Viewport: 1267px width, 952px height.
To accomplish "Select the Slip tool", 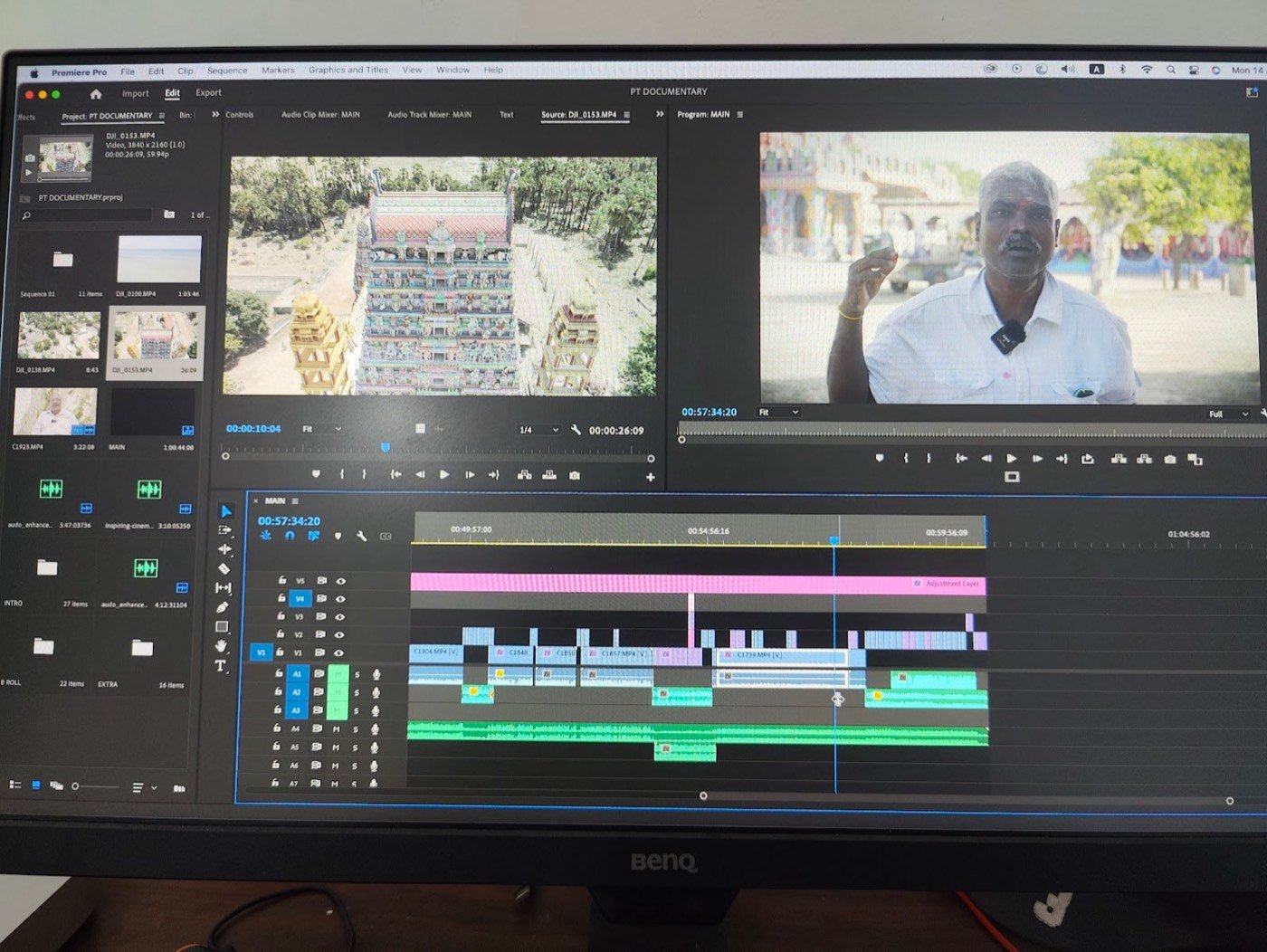I will click(x=224, y=587).
